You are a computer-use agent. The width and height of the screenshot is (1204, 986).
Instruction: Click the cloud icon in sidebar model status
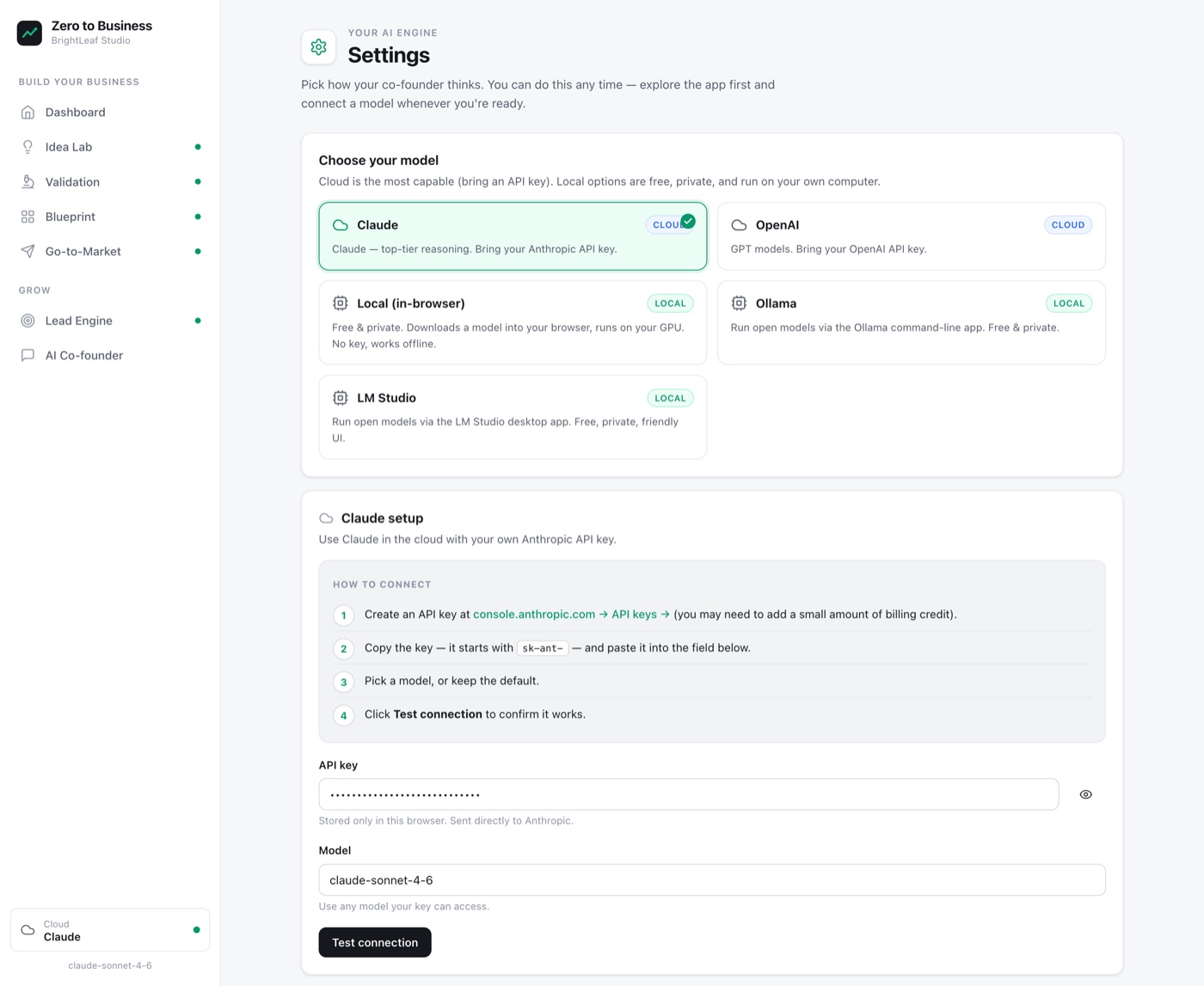28,930
